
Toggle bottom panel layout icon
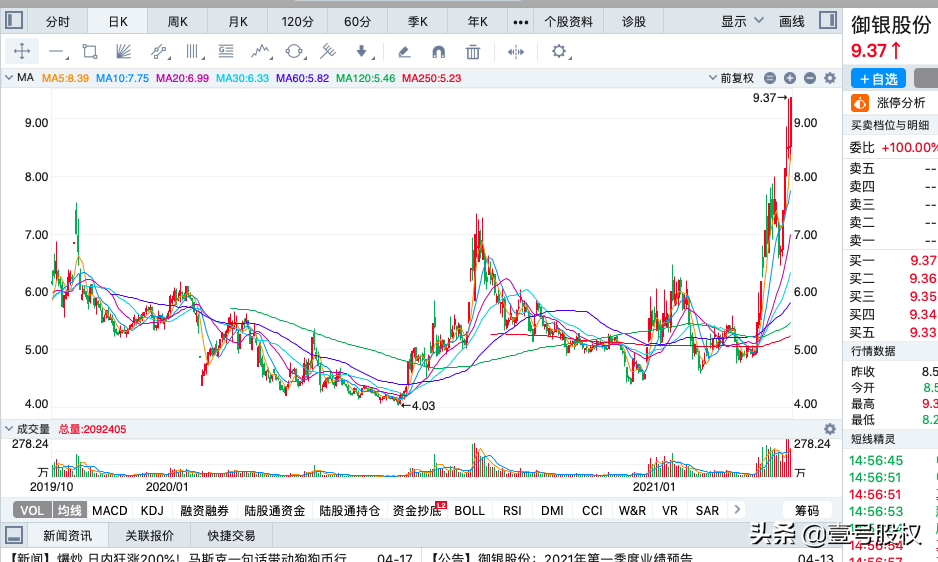point(14,534)
